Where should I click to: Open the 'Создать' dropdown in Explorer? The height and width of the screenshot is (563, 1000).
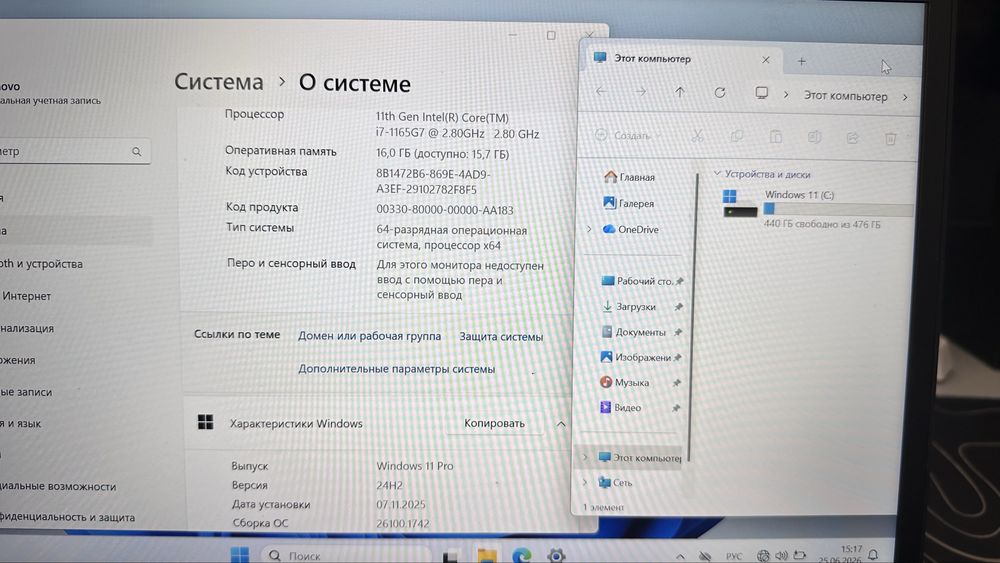628,135
